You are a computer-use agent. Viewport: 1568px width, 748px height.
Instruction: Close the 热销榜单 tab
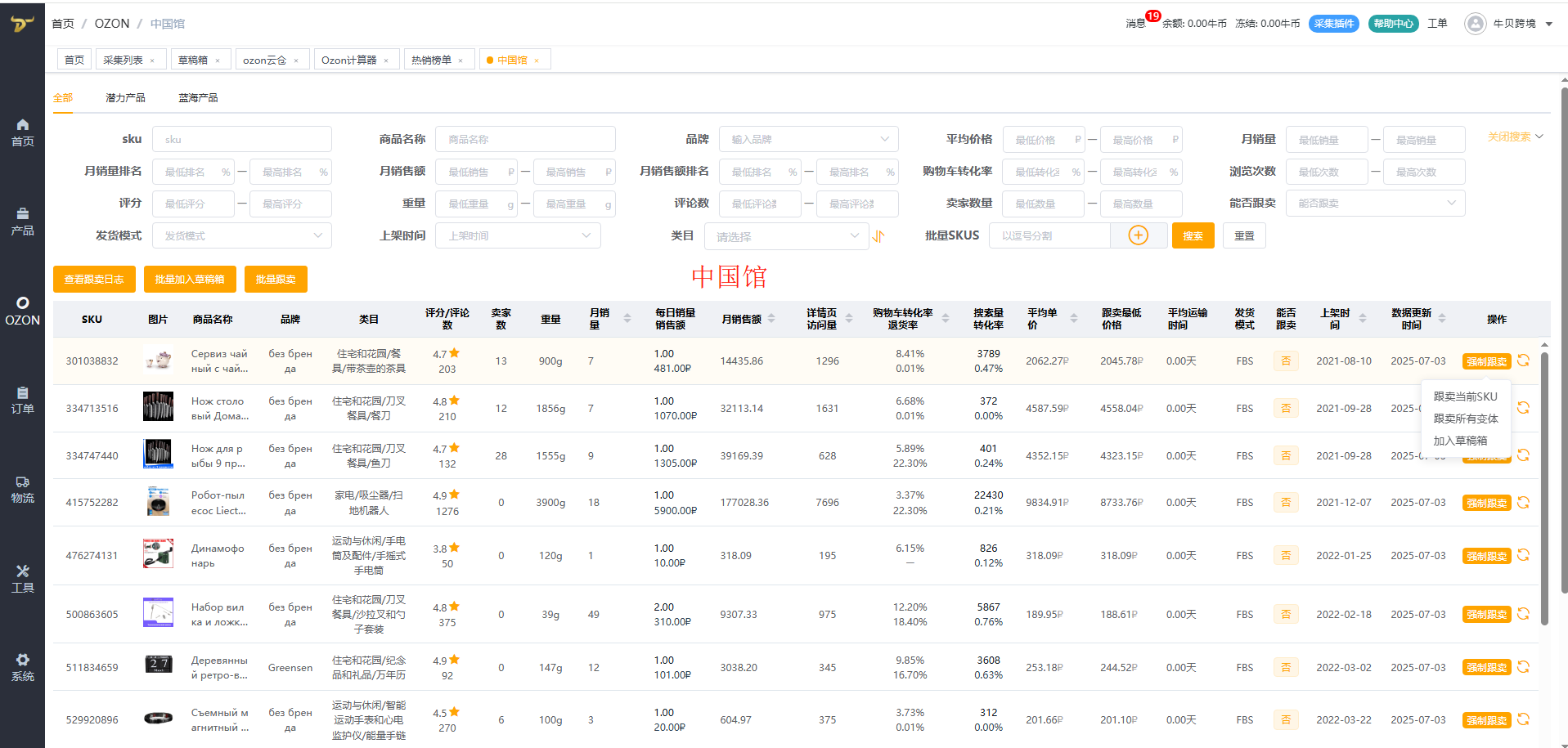pyautogui.click(x=461, y=60)
